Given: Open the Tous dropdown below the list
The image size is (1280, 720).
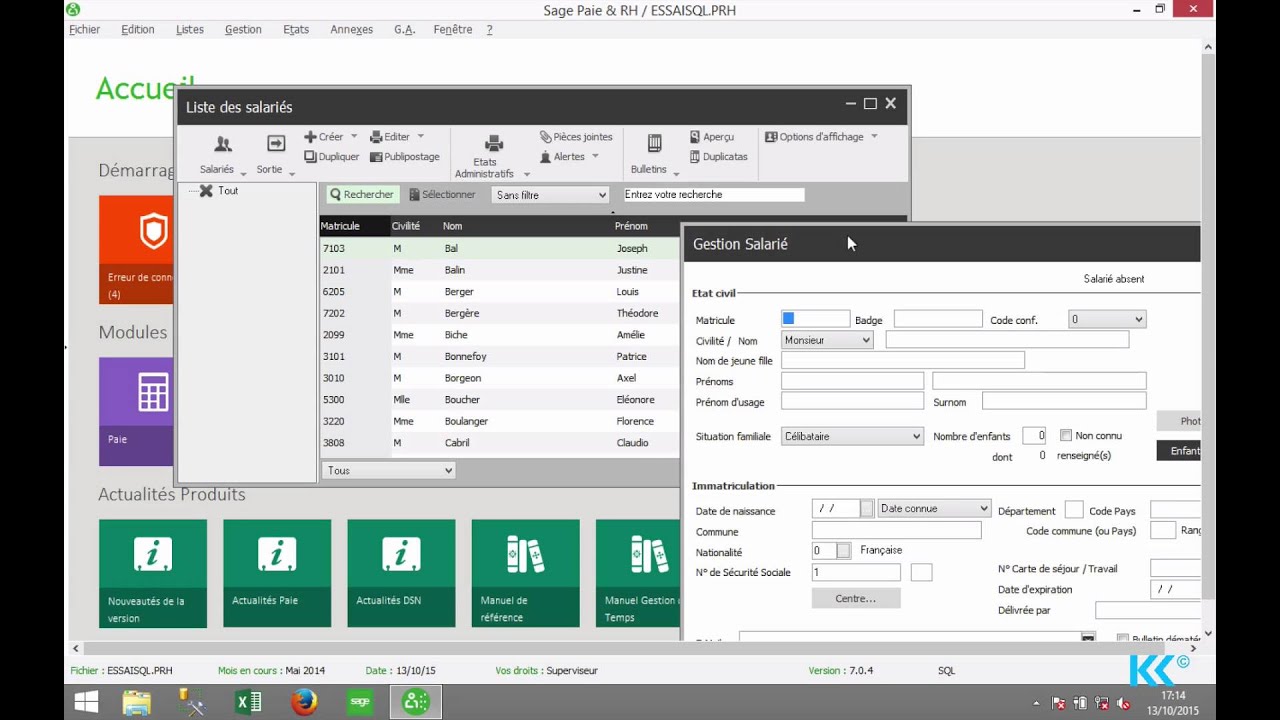Looking at the screenshot, I should (x=388, y=470).
